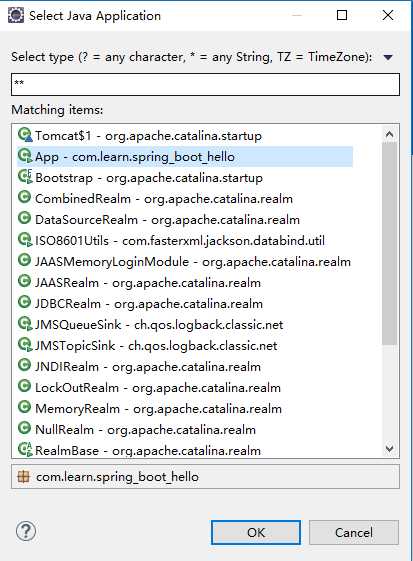Select App - com.learn.spring_boot_hello
Image resolution: width=413 pixels, height=561 pixels.
pos(185,156)
